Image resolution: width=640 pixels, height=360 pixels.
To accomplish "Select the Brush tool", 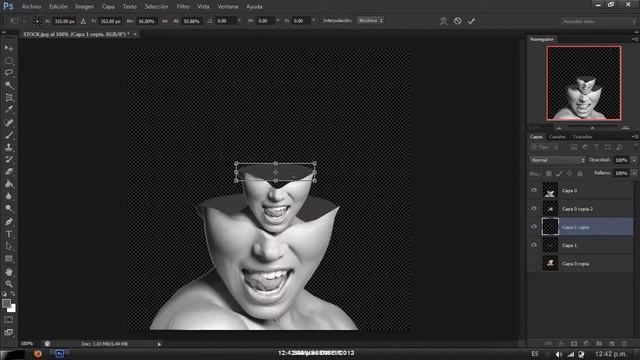I will pos(9,135).
